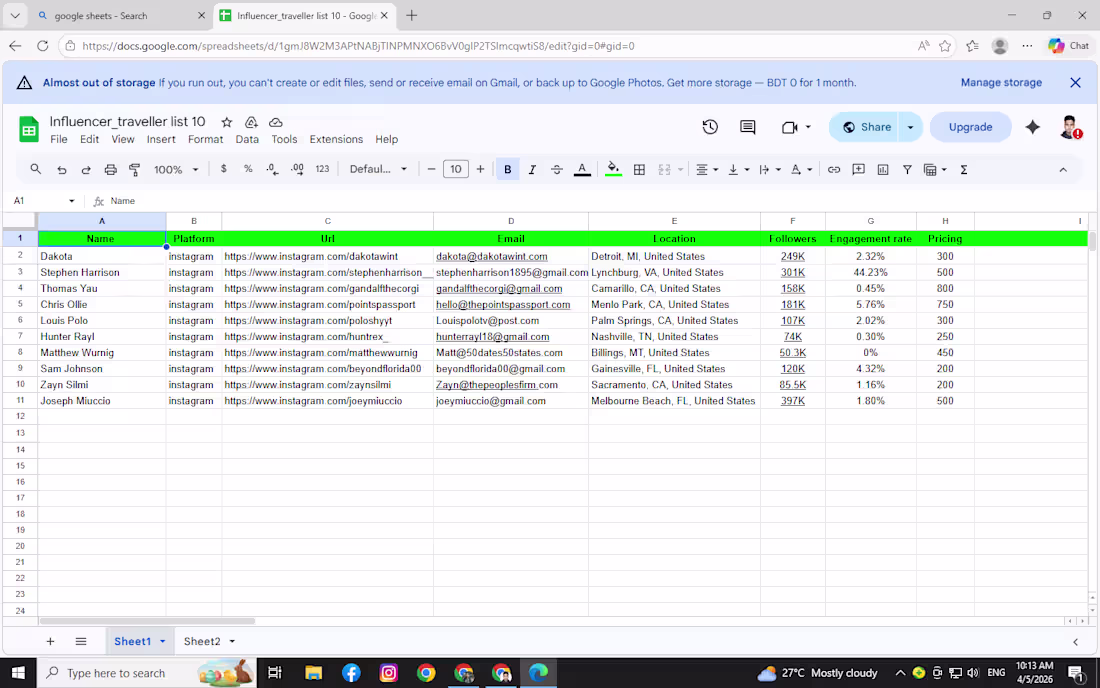
Task: Insert a comment
Action: (858, 169)
